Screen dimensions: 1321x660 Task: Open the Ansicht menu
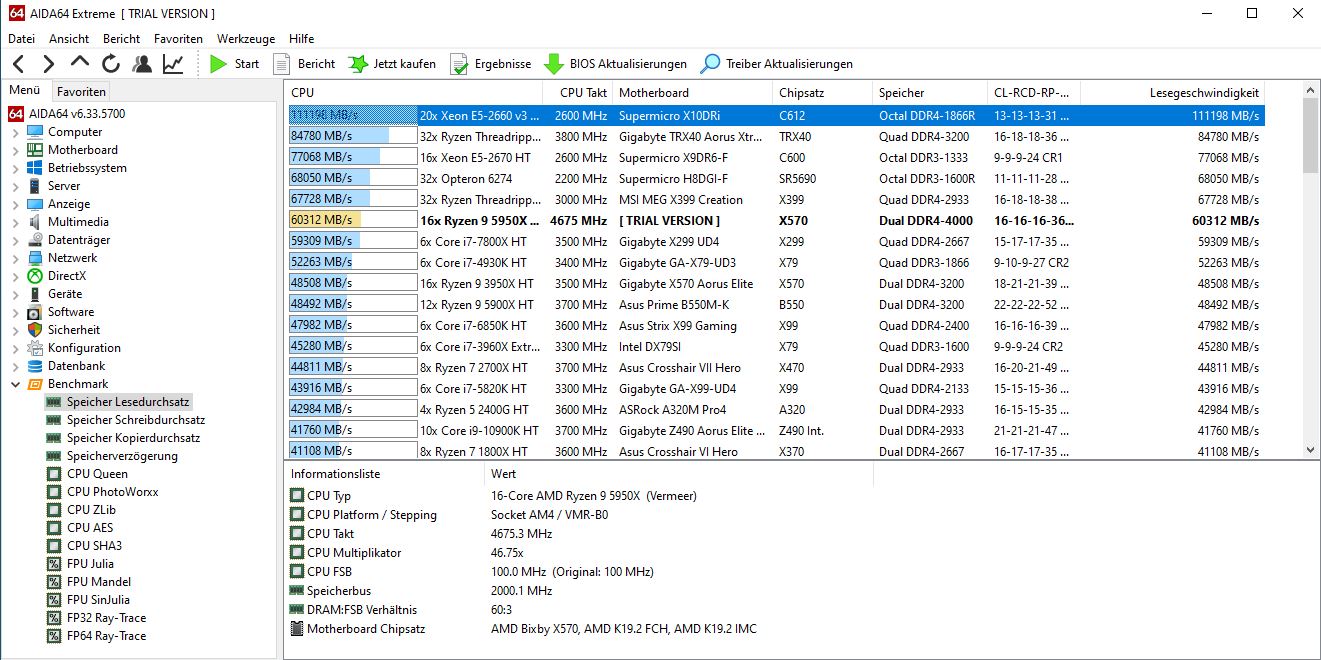(69, 38)
